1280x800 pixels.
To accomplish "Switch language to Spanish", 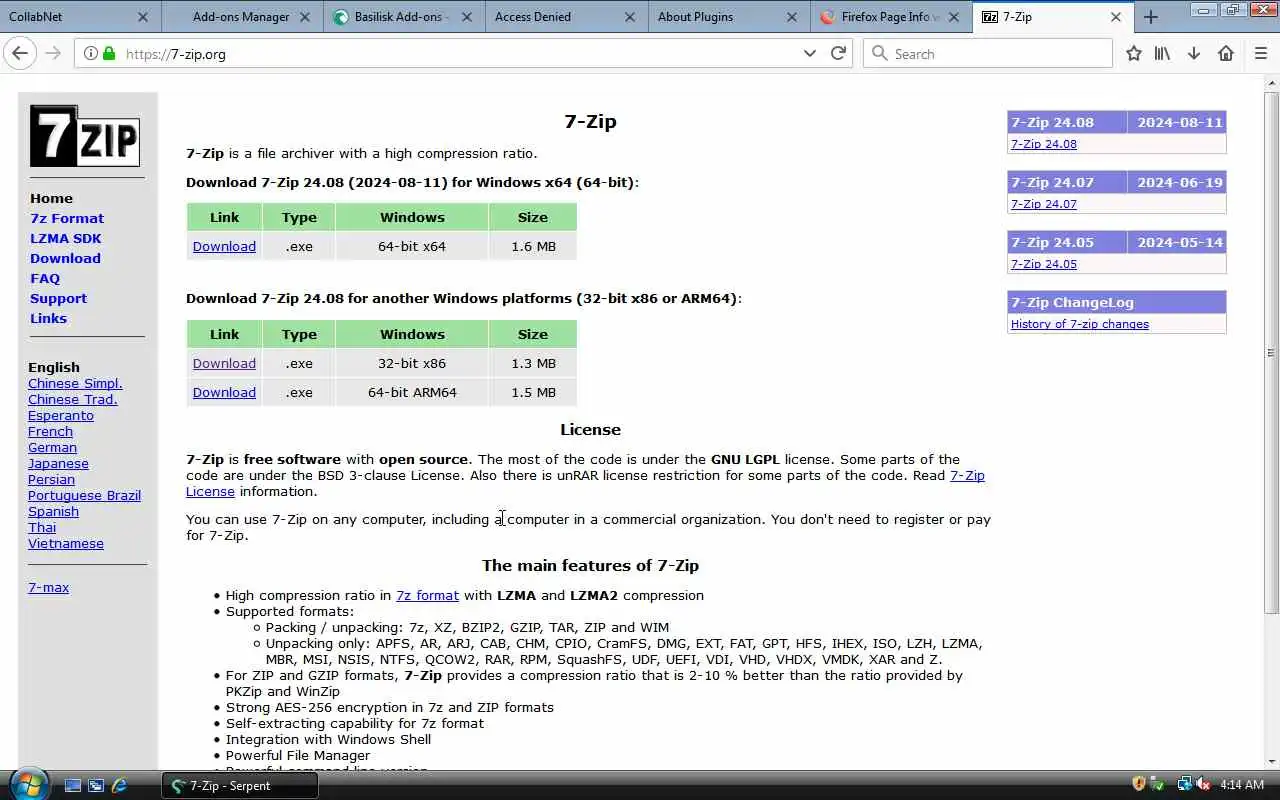I will (x=53, y=511).
